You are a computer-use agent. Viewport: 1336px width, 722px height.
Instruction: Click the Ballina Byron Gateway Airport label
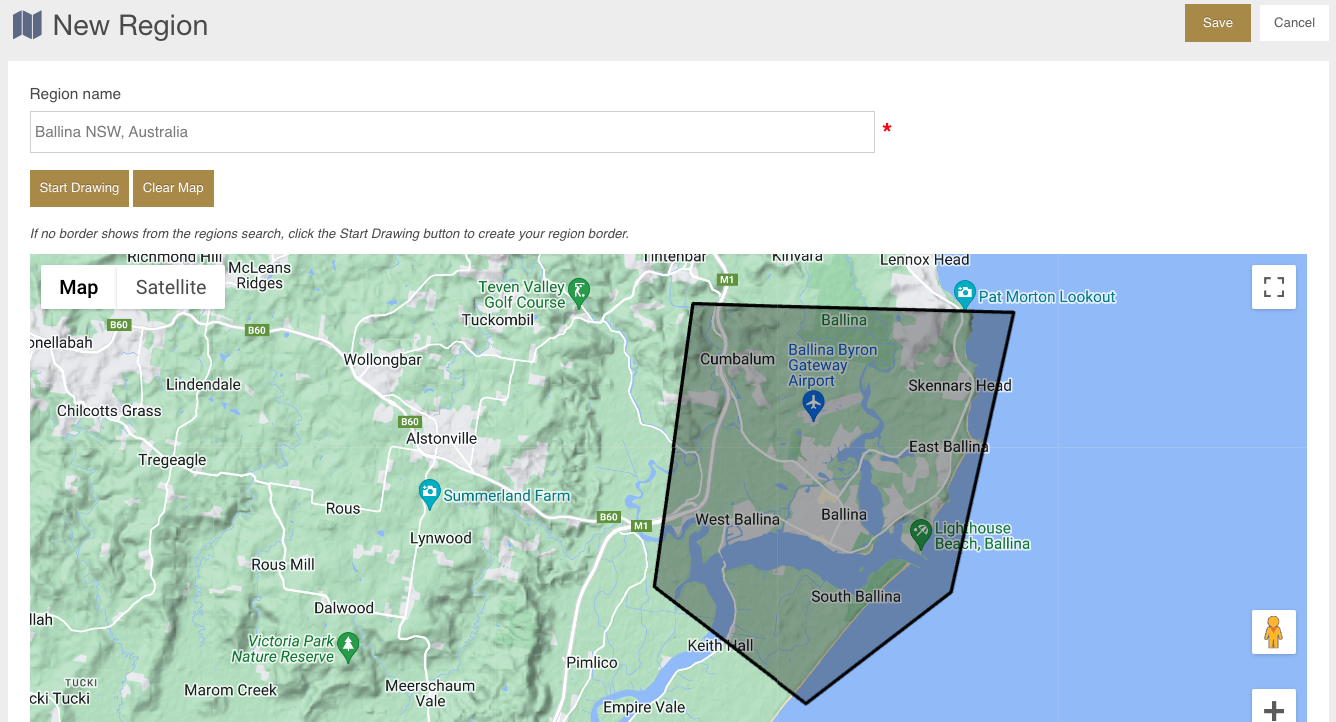tap(832, 365)
